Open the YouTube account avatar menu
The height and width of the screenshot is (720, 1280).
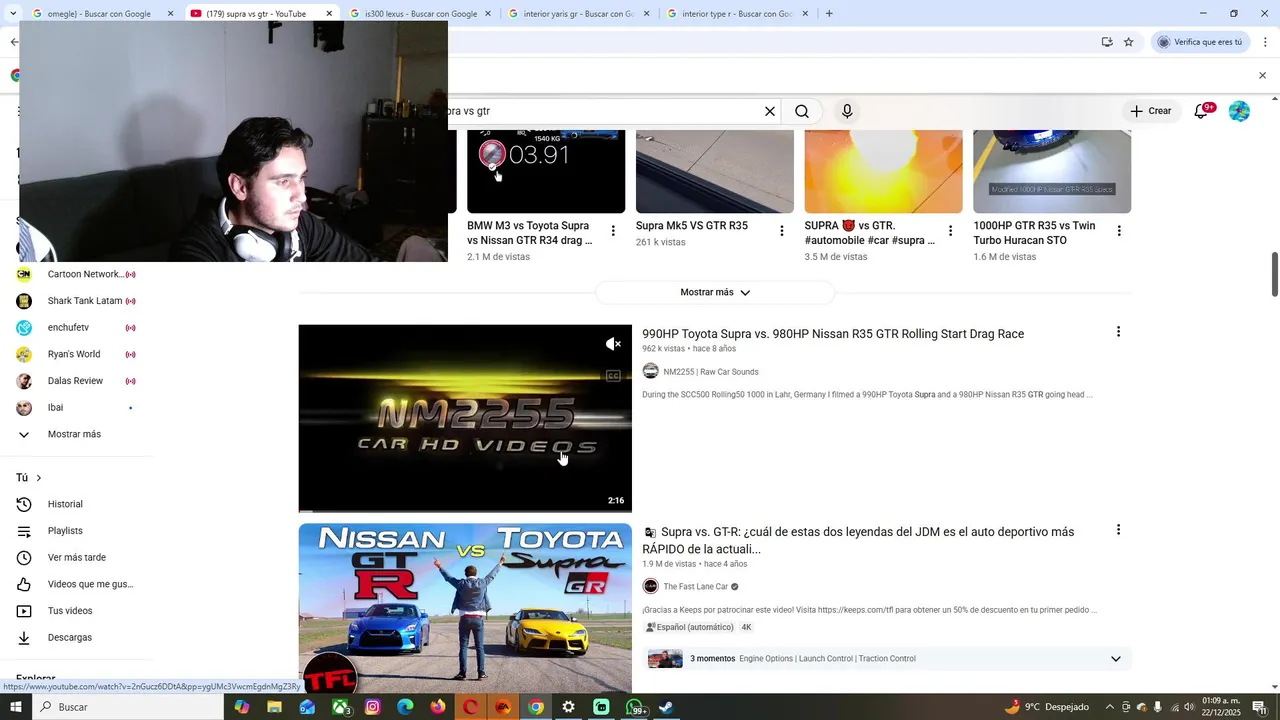coord(1239,111)
